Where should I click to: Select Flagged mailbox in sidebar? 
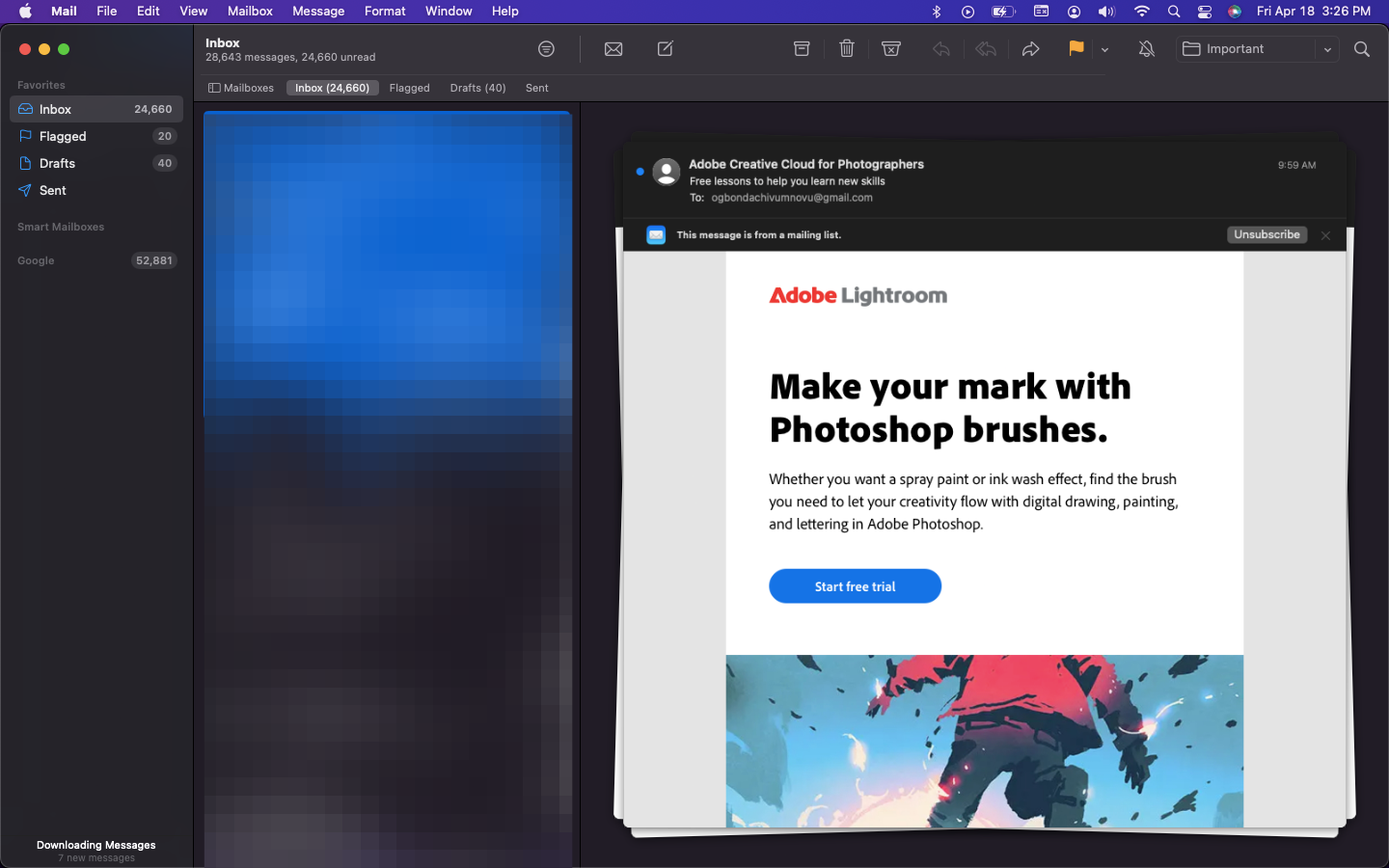[x=63, y=136]
